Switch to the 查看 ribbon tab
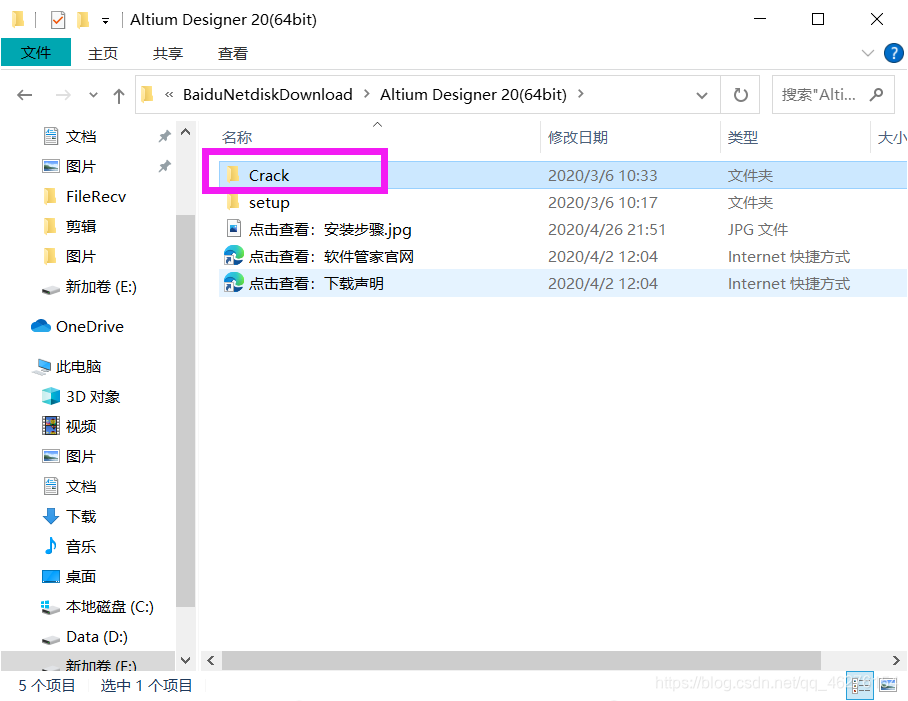Image resolution: width=908 pixels, height=701 pixels. [232, 53]
